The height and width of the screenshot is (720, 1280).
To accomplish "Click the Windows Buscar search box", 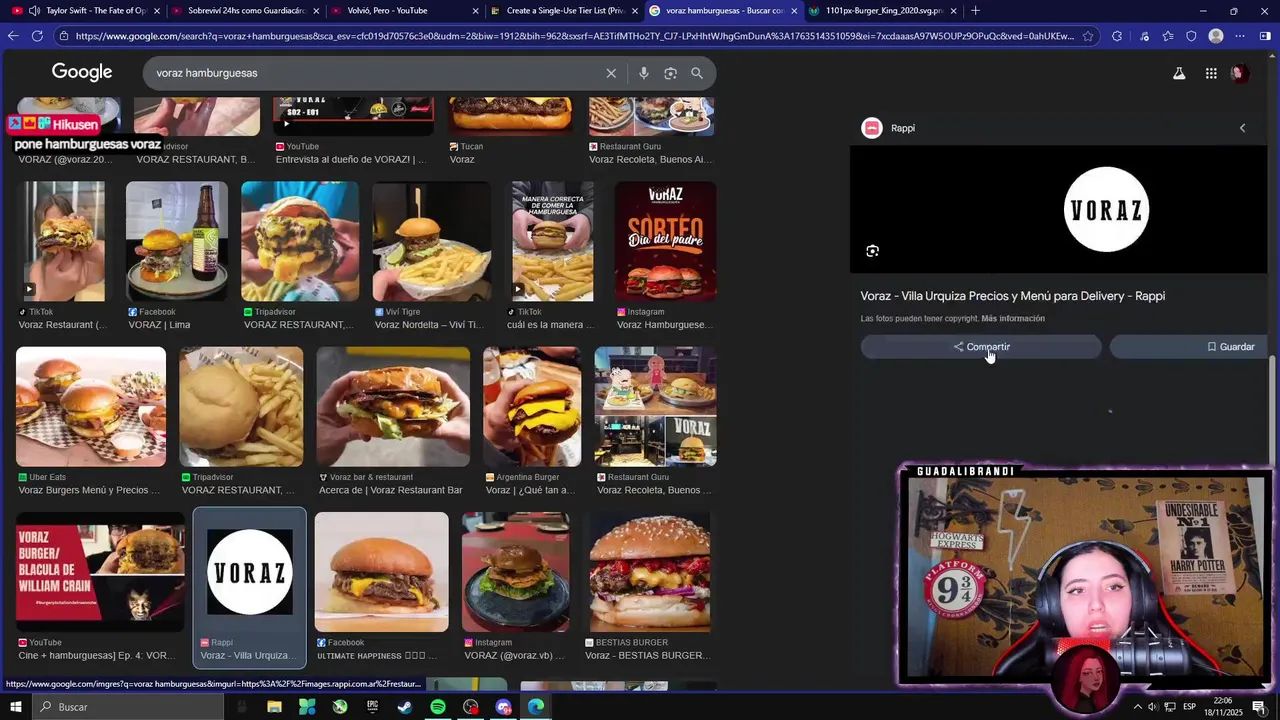I will (x=127, y=707).
